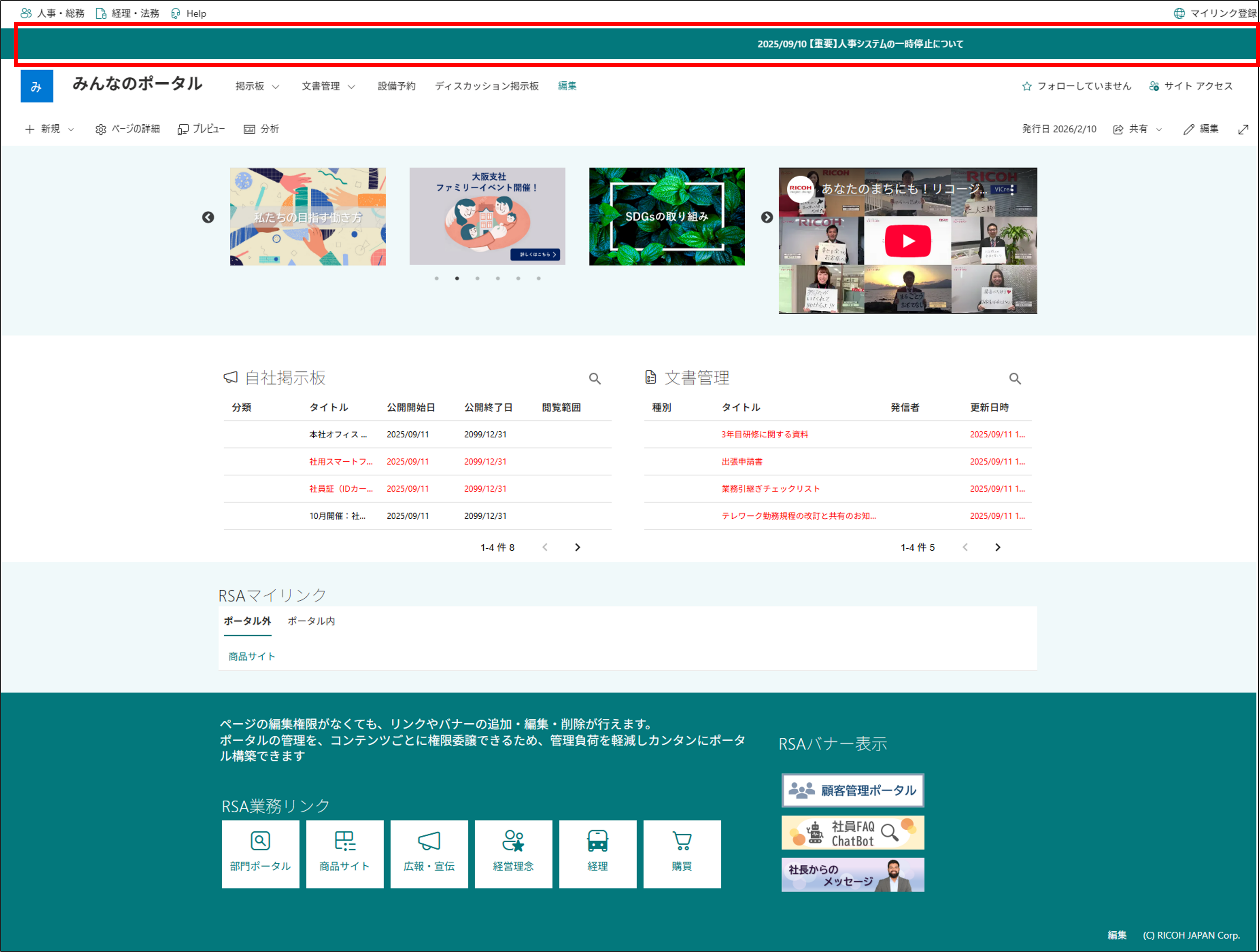Open the 出張申請書 document
The width and height of the screenshot is (1260, 952).
pos(742,462)
